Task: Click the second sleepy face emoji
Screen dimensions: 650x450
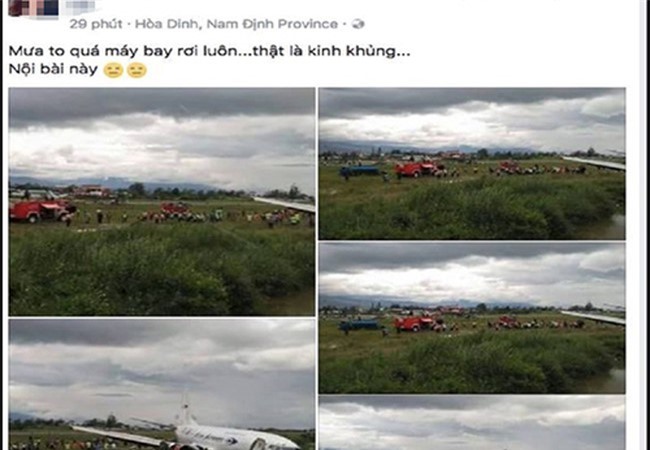Action: point(137,70)
